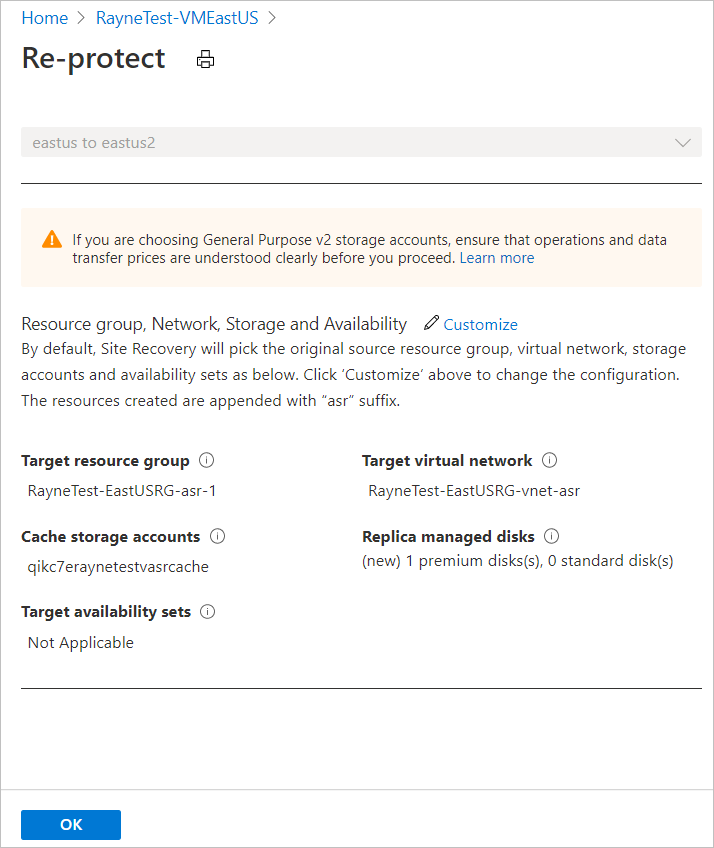Expand the region dropdown chevron
714x848 pixels.
pyautogui.click(x=683, y=143)
